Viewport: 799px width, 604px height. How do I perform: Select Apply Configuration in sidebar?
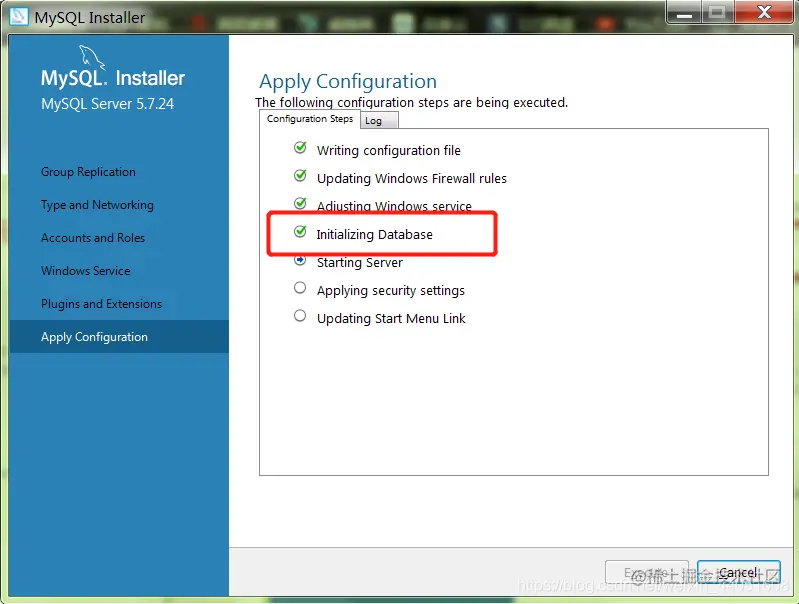tap(119, 337)
